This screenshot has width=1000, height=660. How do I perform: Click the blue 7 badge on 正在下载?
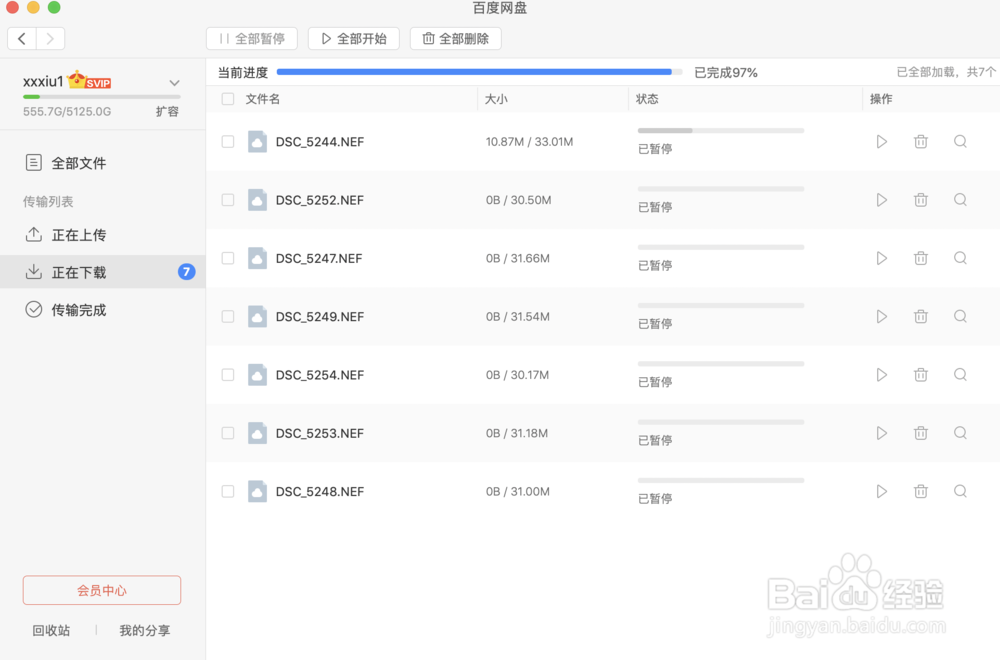click(x=186, y=272)
